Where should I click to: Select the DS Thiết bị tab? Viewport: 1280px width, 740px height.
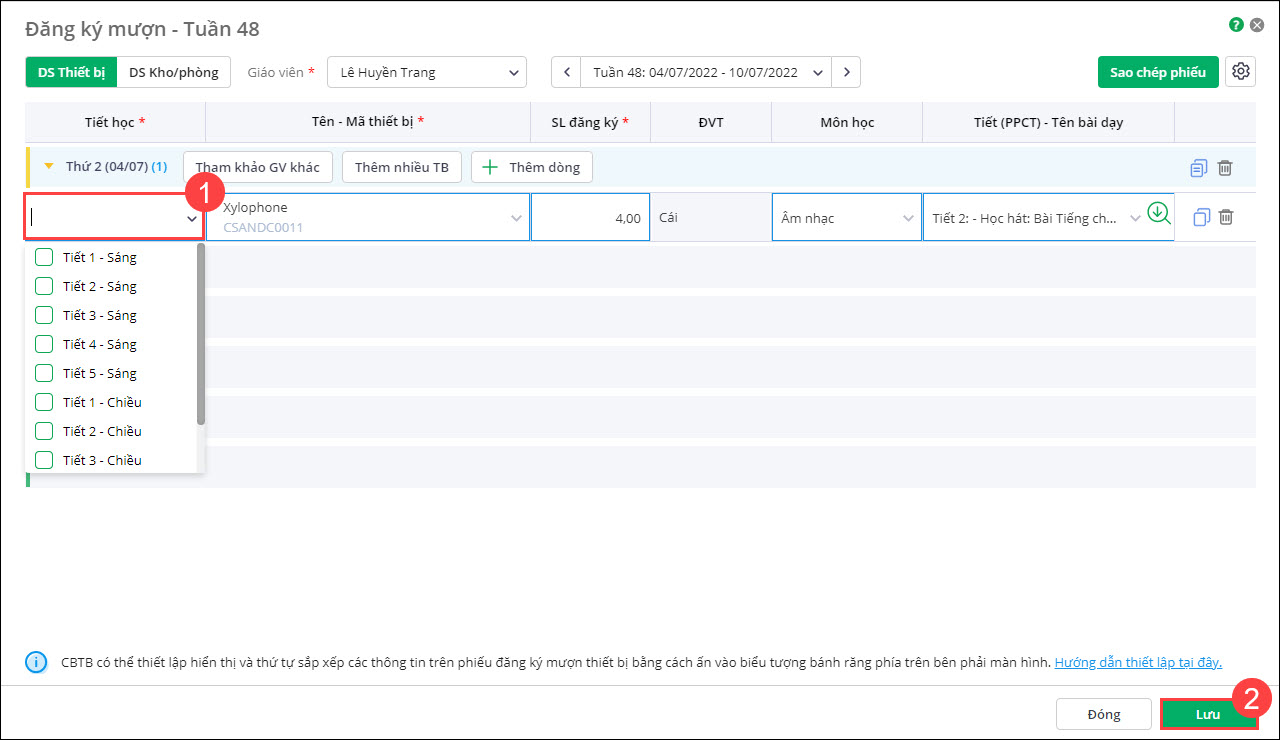tap(71, 72)
